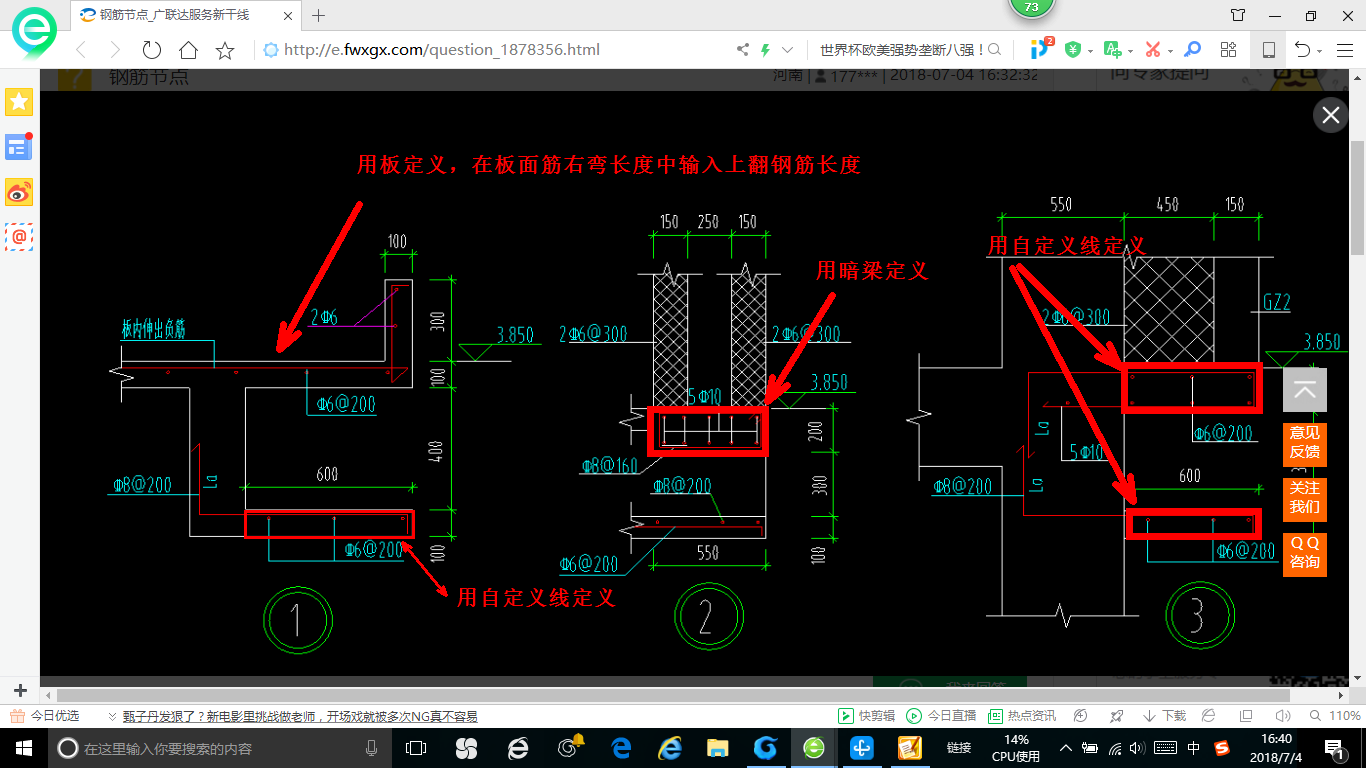
Task: Open 今日直播 live streaming
Action: [x=941, y=716]
